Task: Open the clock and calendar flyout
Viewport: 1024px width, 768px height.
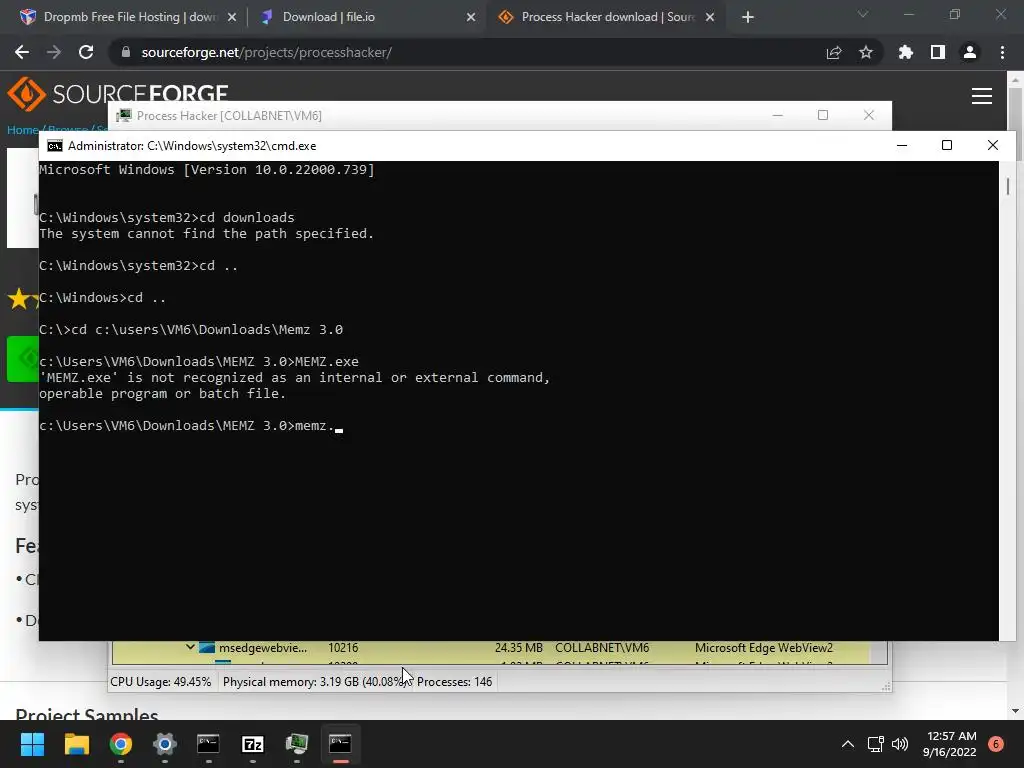Action: [x=950, y=744]
